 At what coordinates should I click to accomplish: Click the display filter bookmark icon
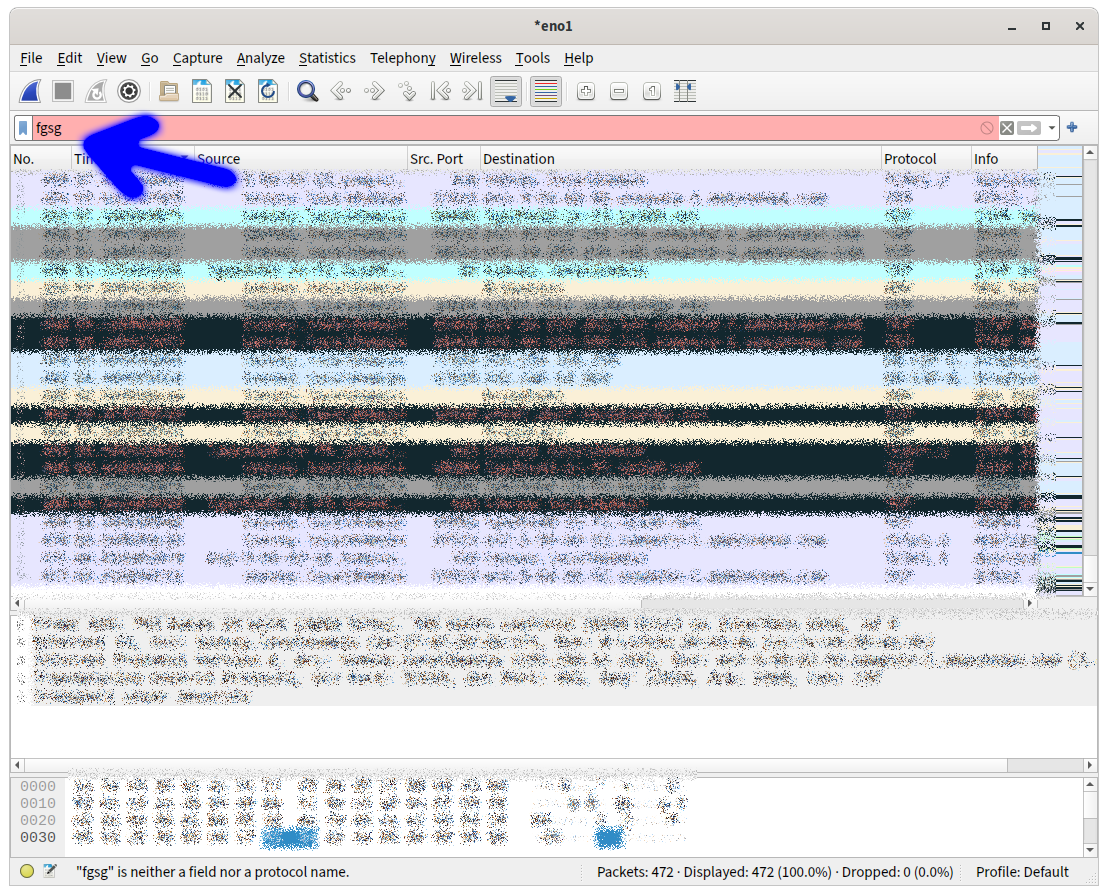pos(23,128)
